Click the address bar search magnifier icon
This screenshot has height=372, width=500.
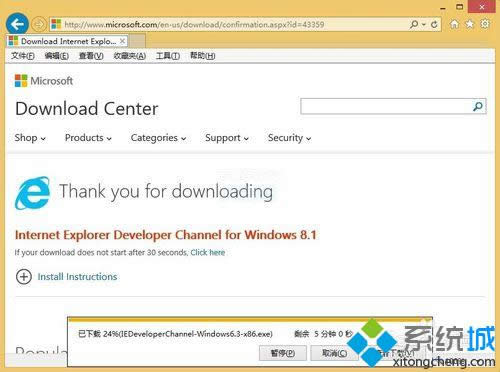pos(414,24)
